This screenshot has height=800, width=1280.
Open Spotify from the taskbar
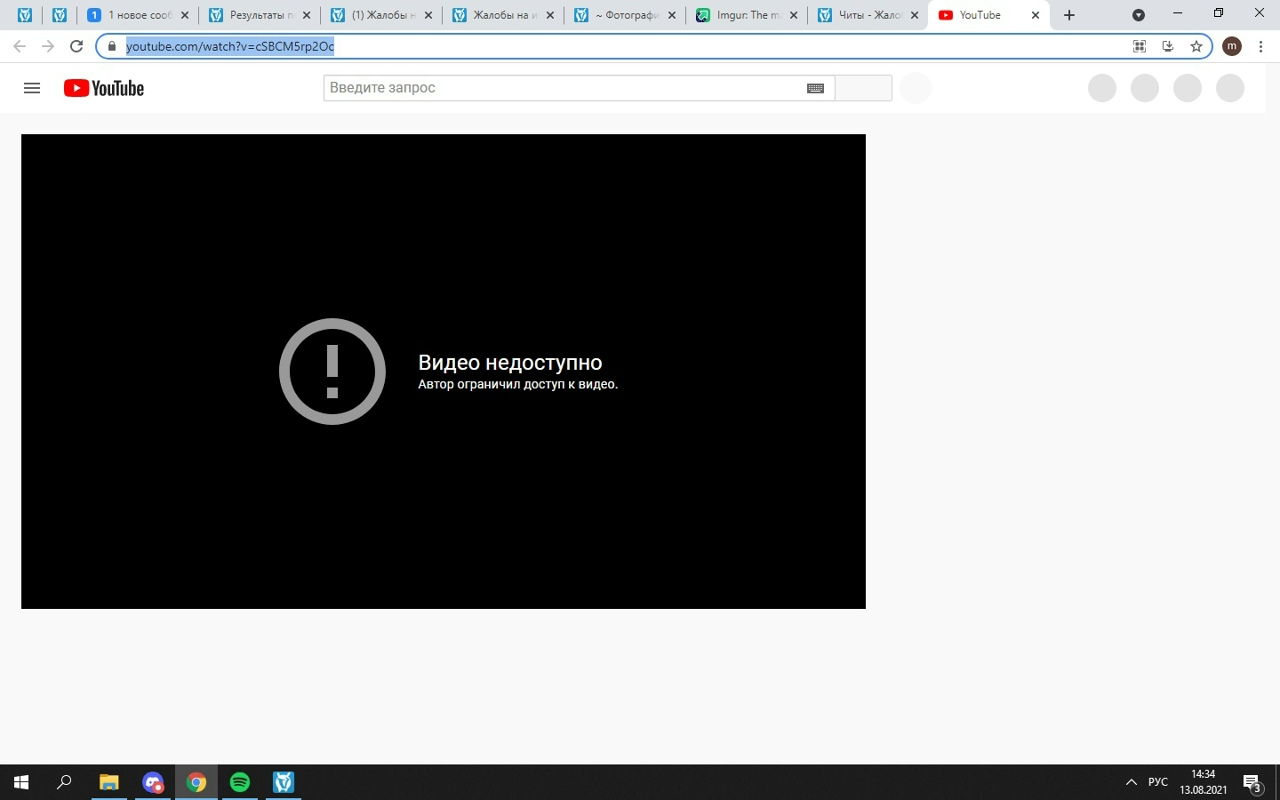pyautogui.click(x=240, y=782)
